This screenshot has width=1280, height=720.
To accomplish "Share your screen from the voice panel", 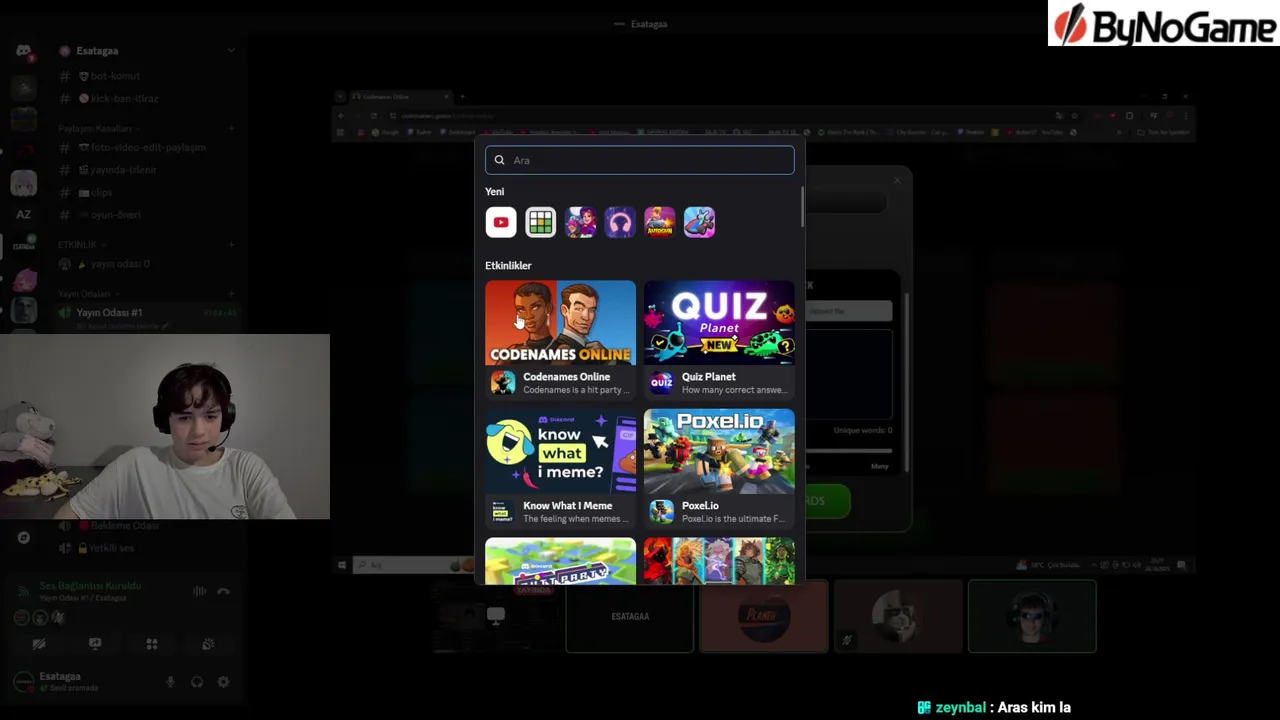I will tap(95, 645).
